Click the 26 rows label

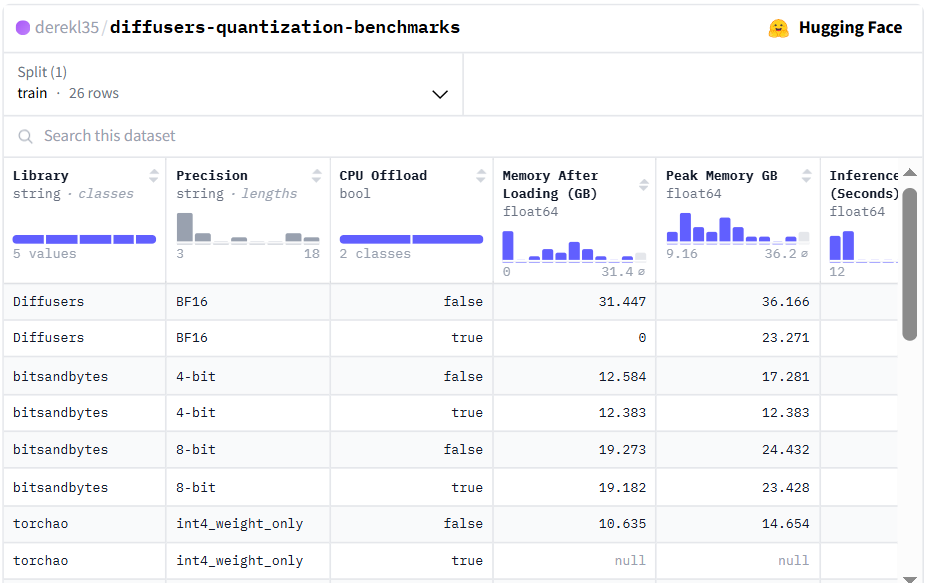[94, 93]
